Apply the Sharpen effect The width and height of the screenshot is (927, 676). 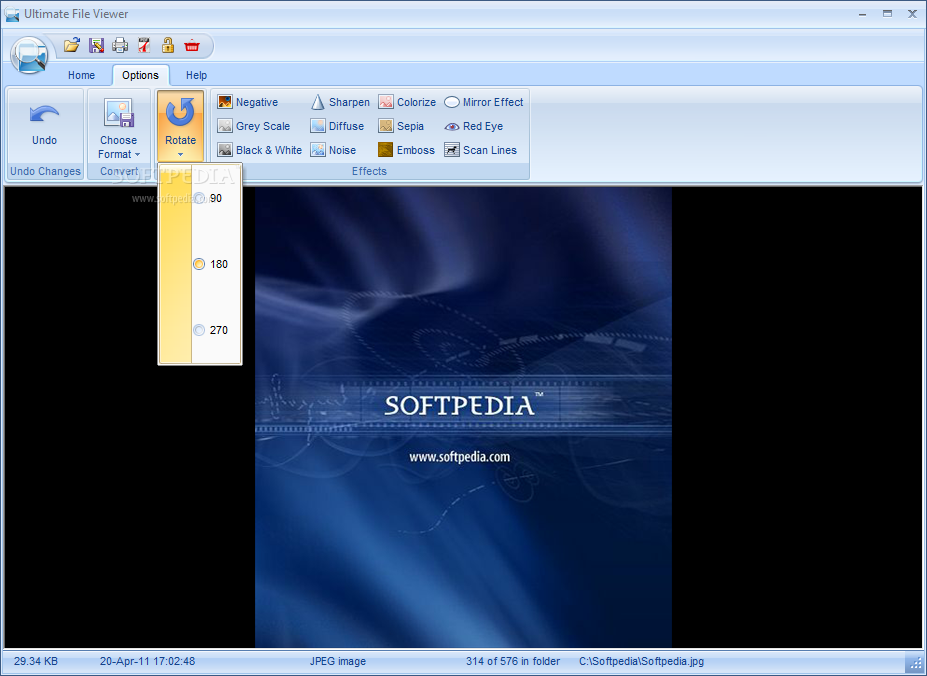click(341, 102)
